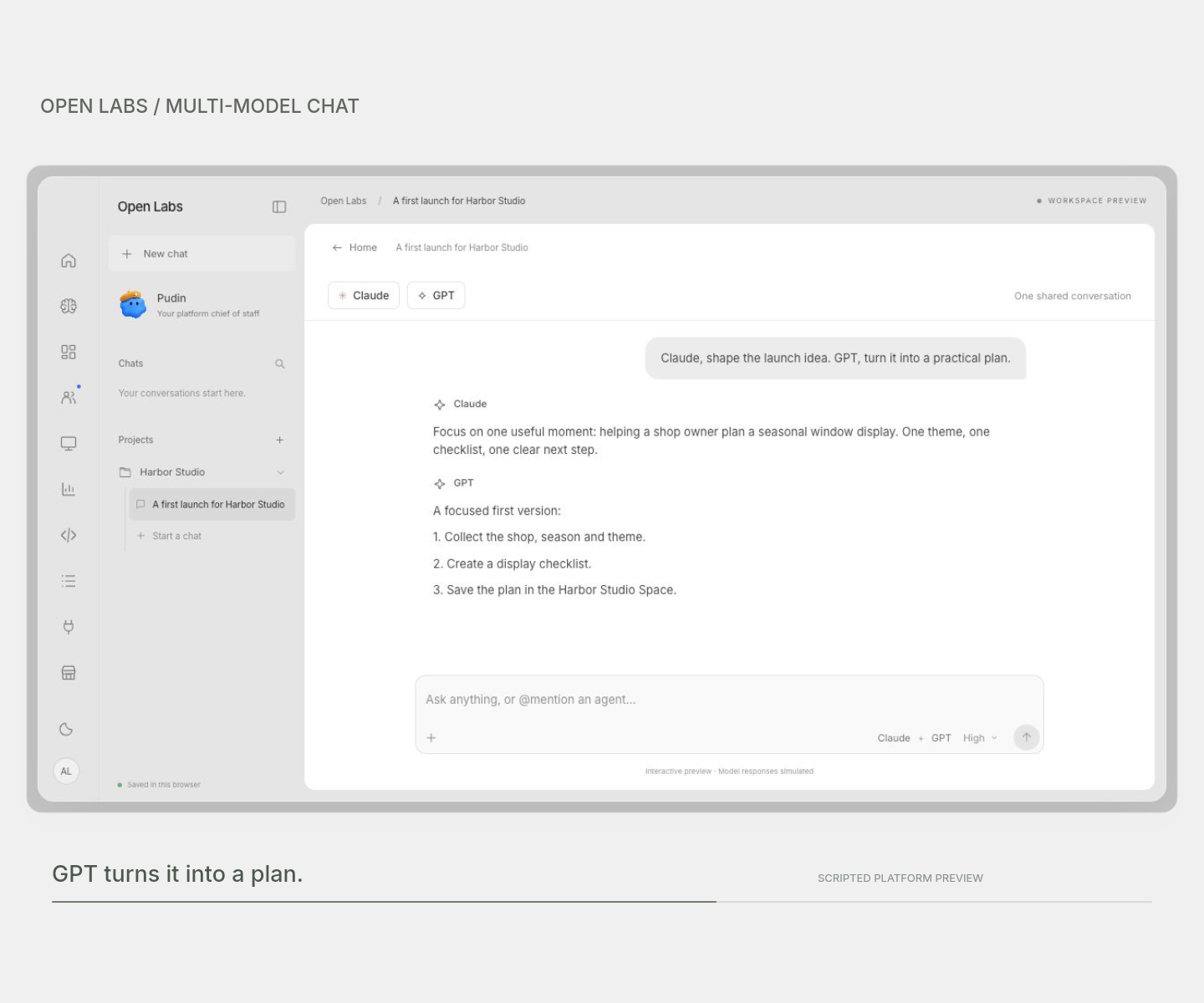The width and height of the screenshot is (1204, 1003).
Task: Search chats with the magnifier icon
Action: coord(280,364)
